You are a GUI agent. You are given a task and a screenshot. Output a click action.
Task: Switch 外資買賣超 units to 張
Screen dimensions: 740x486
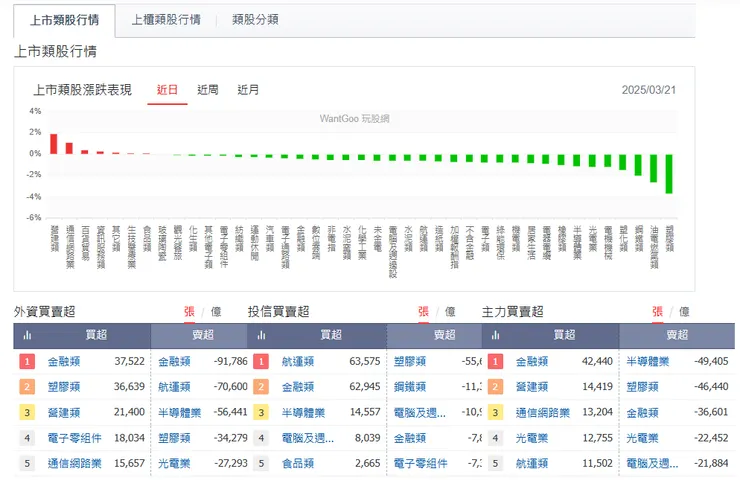coord(189,311)
